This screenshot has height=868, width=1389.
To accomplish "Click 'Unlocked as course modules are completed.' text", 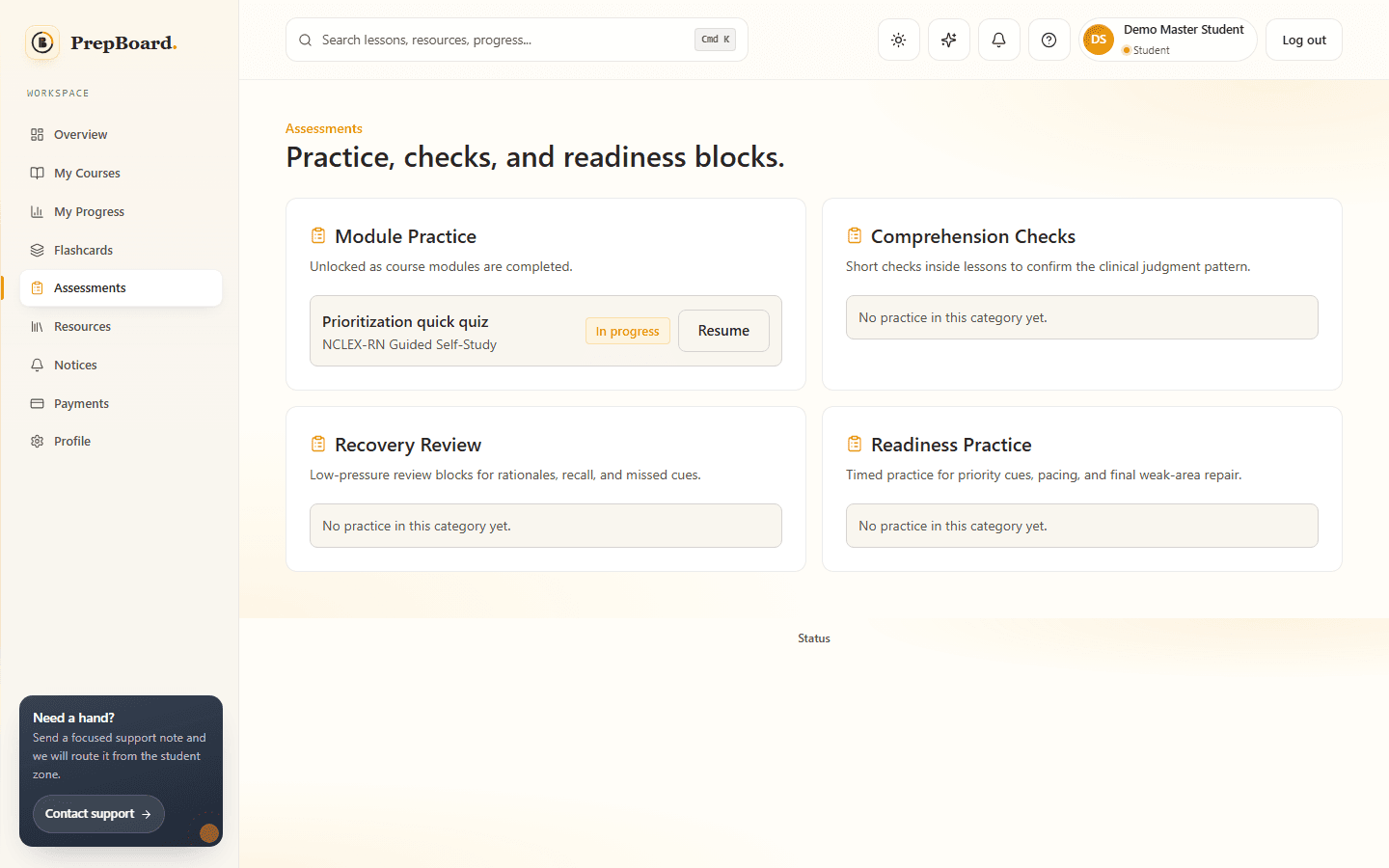I will pos(441,266).
